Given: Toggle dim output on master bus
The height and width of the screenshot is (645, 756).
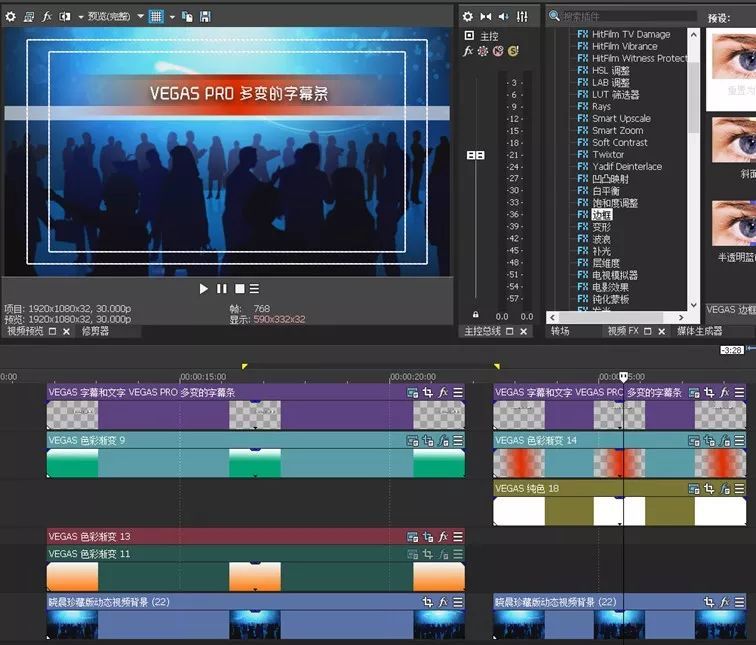Looking at the screenshot, I should (x=504, y=17).
